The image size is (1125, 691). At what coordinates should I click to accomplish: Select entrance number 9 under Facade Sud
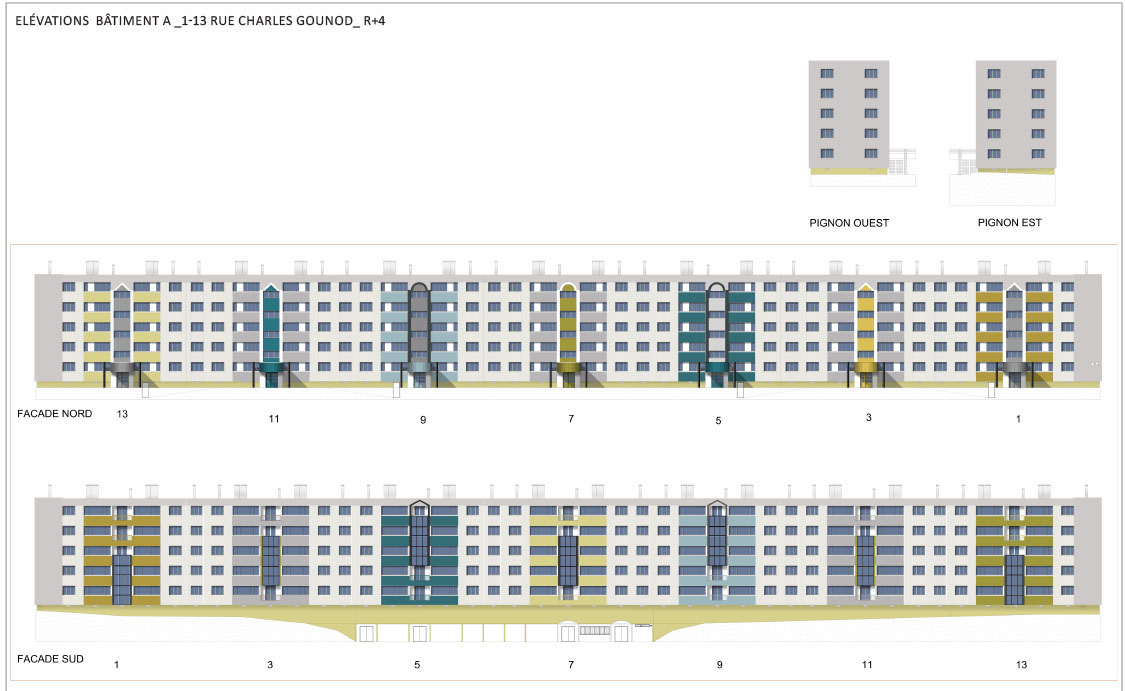tap(720, 664)
